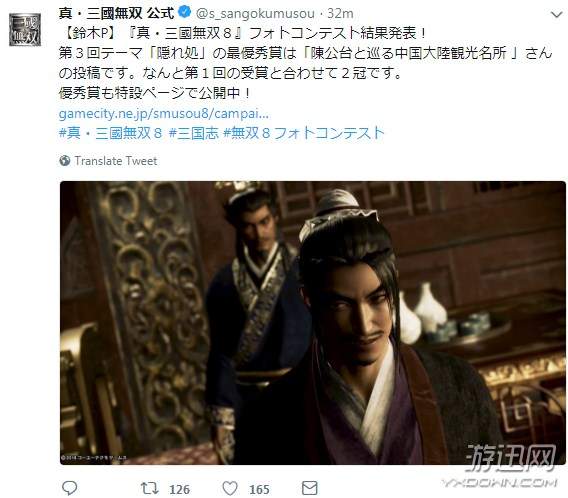The image size is (568, 498).
Task: Click the like count 165
Action: [259, 489]
